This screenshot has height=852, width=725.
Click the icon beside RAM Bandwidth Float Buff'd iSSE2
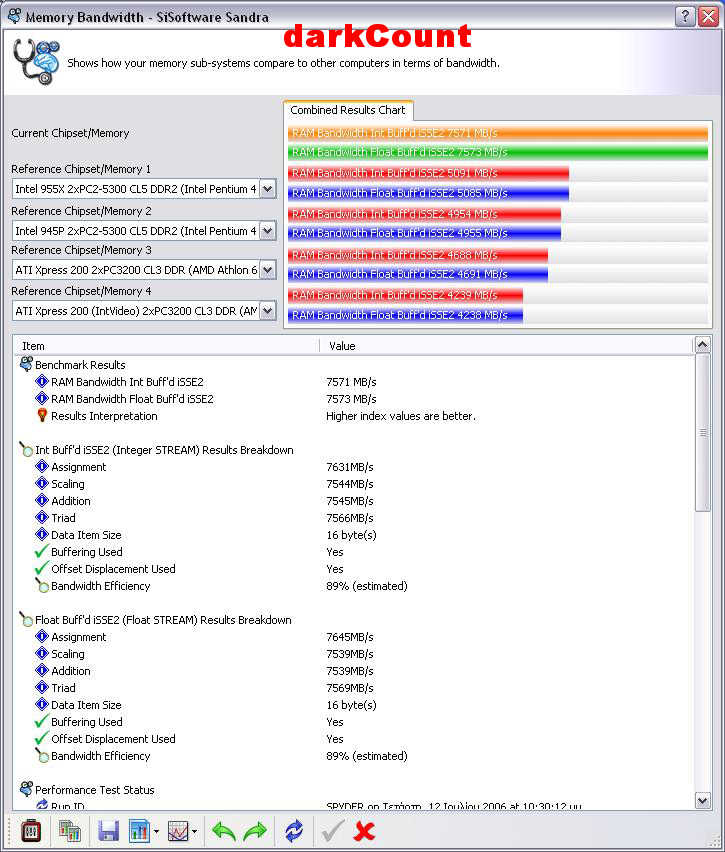42,398
